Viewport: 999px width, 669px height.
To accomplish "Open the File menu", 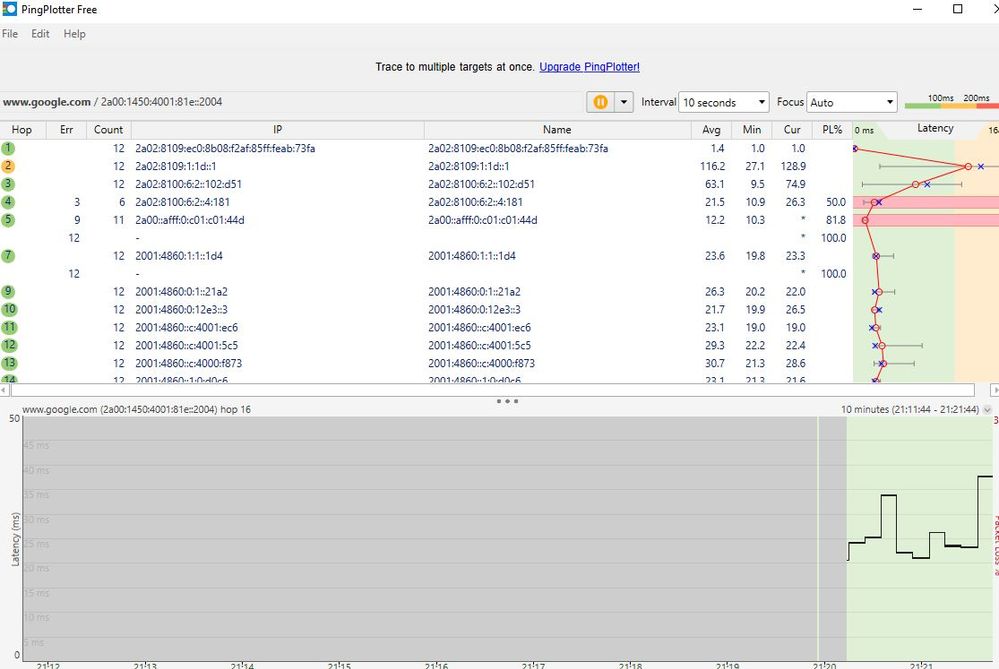I will point(10,33).
